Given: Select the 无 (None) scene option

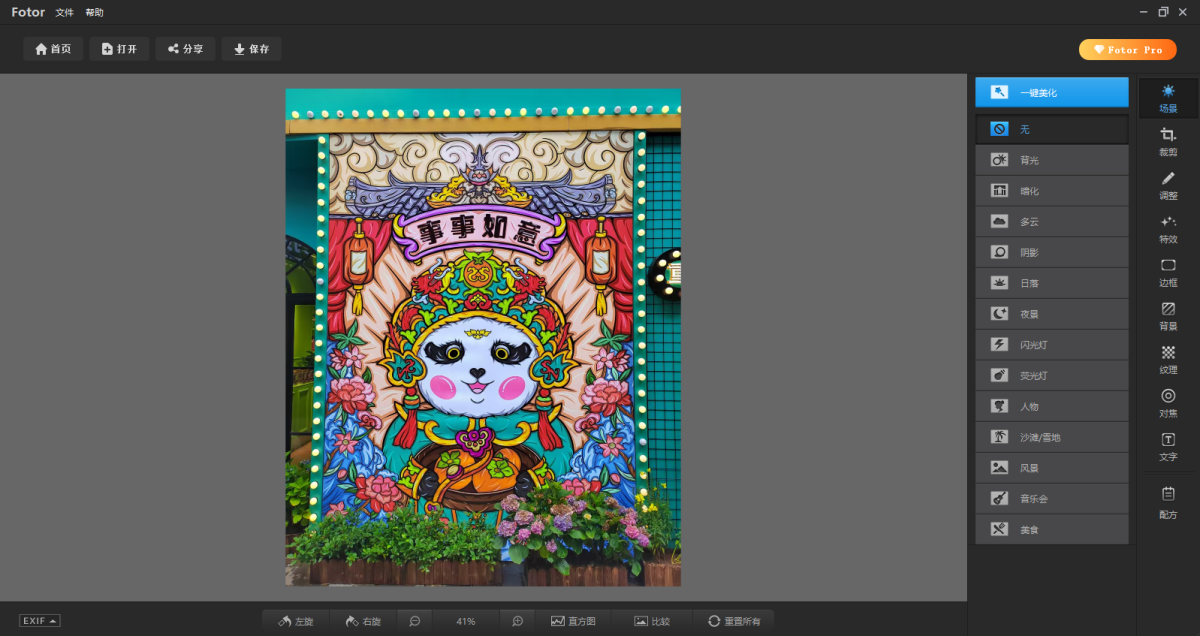Looking at the screenshot, I should 1052,129.
